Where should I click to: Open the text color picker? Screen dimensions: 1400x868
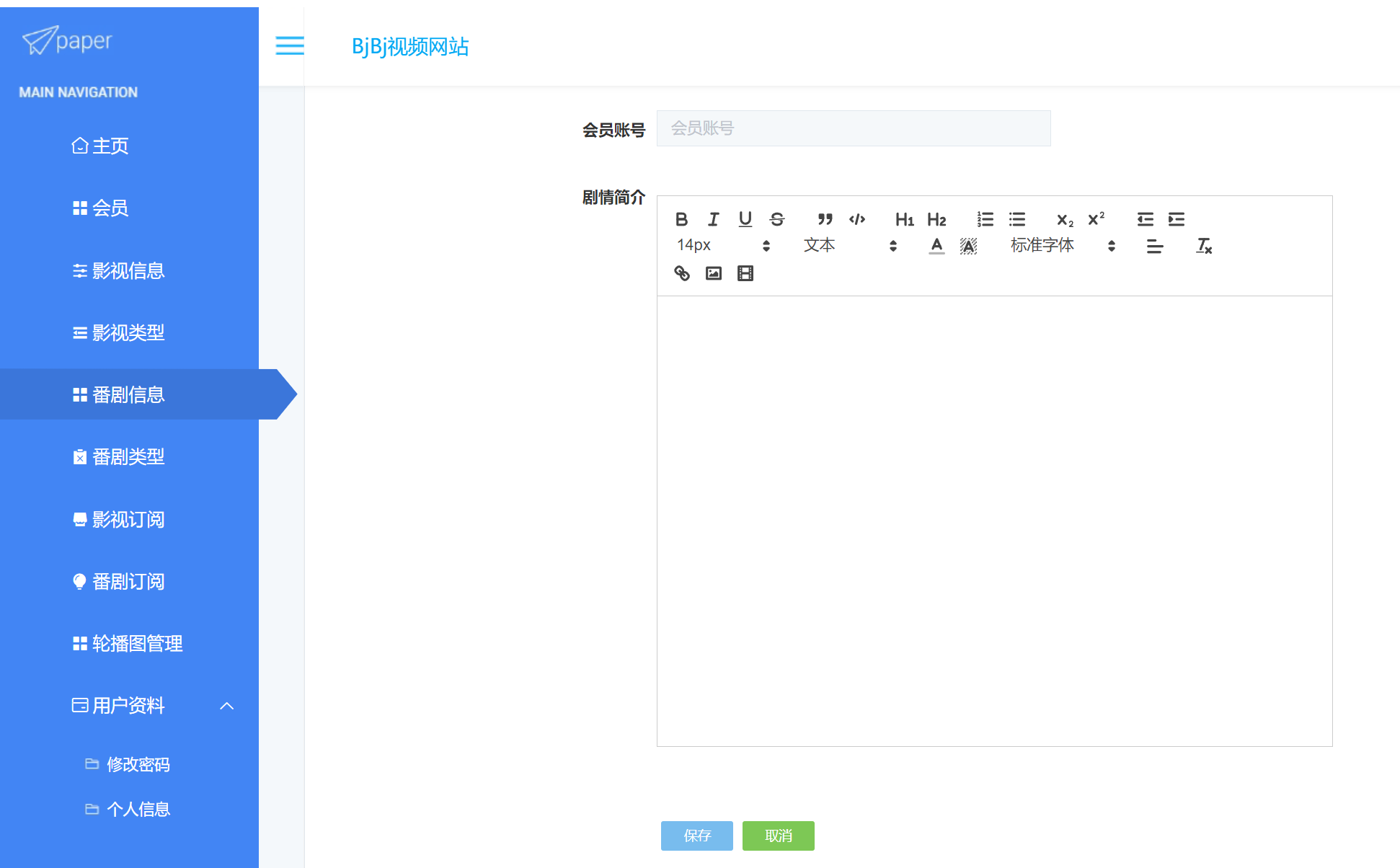pos(936,246)
